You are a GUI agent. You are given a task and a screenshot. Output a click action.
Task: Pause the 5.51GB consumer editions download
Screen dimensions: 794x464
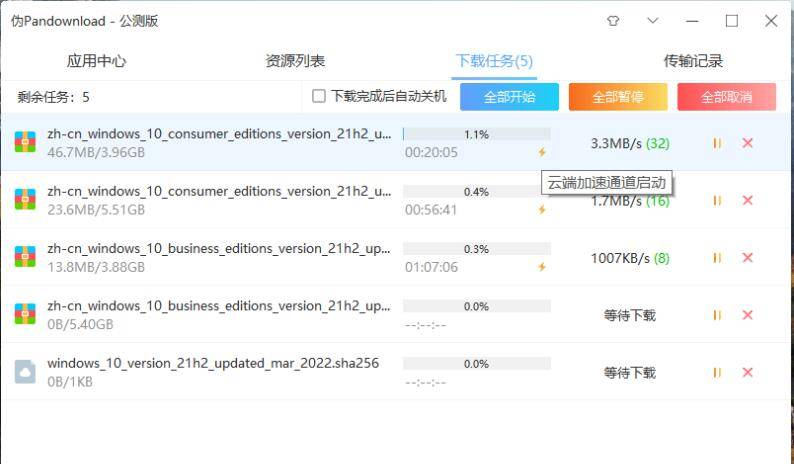pyautogui.click(x=717, y=200)
